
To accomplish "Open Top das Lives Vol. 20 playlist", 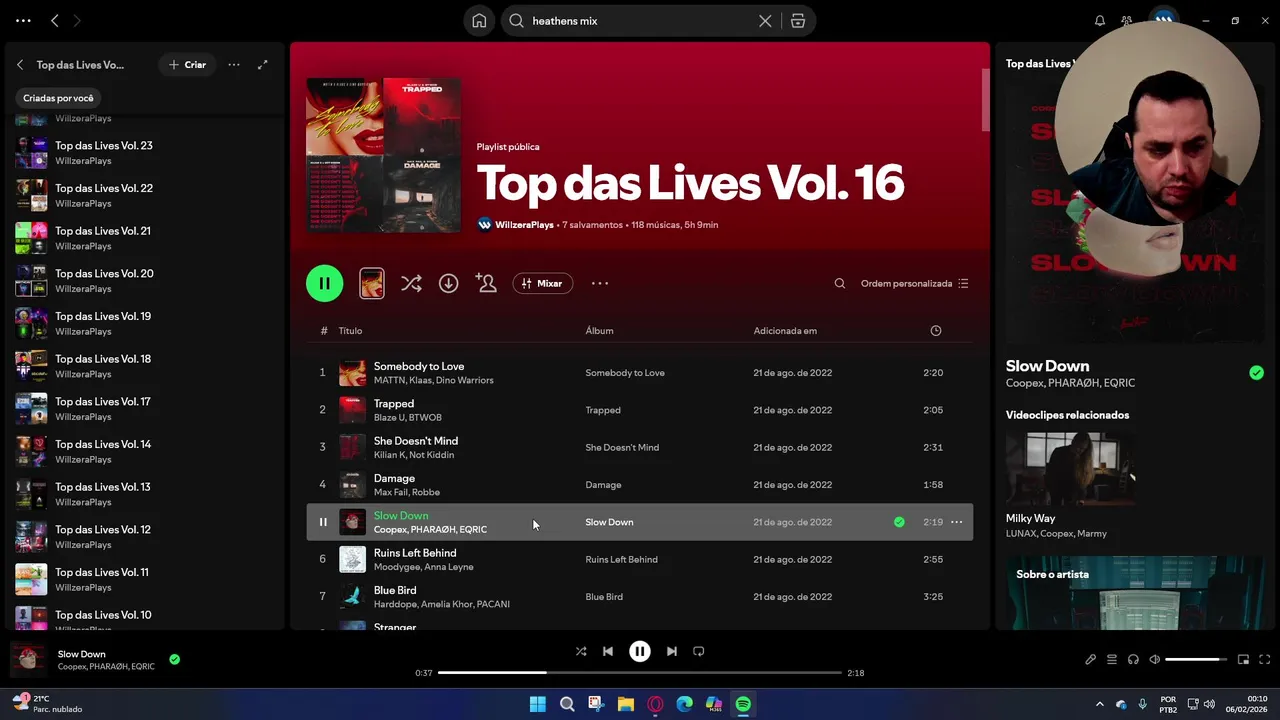I will pos(145,280).
